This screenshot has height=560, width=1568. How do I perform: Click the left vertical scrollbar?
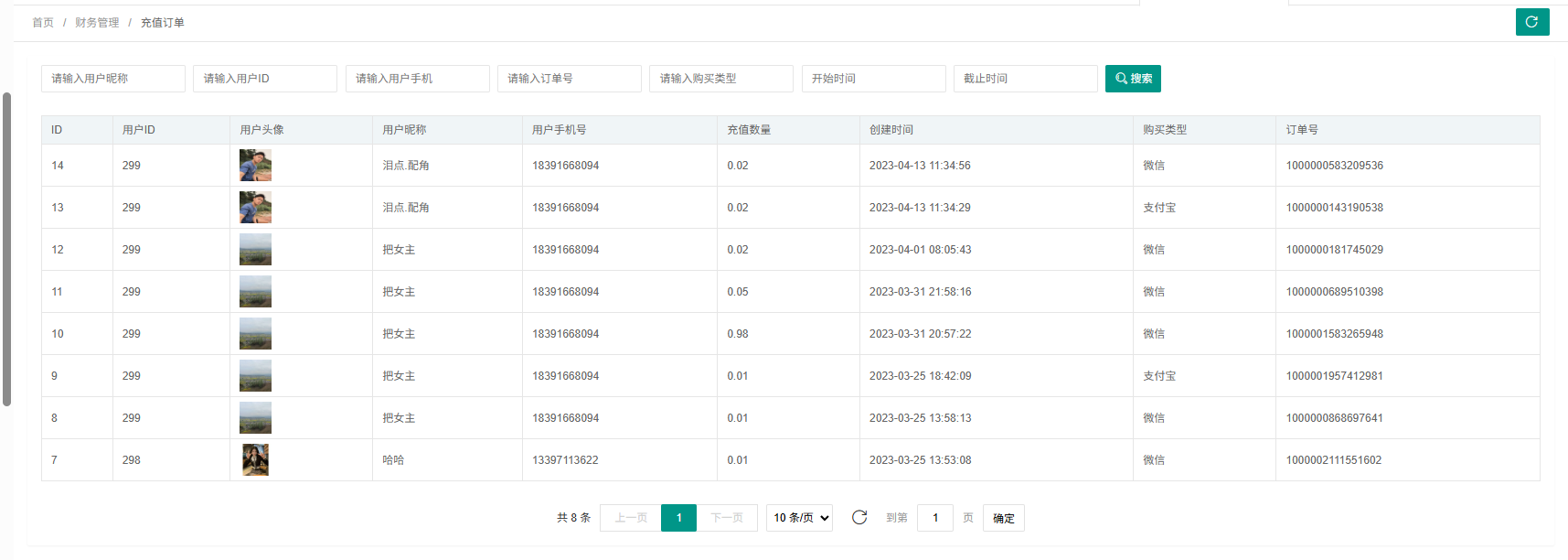coord(7,247)
